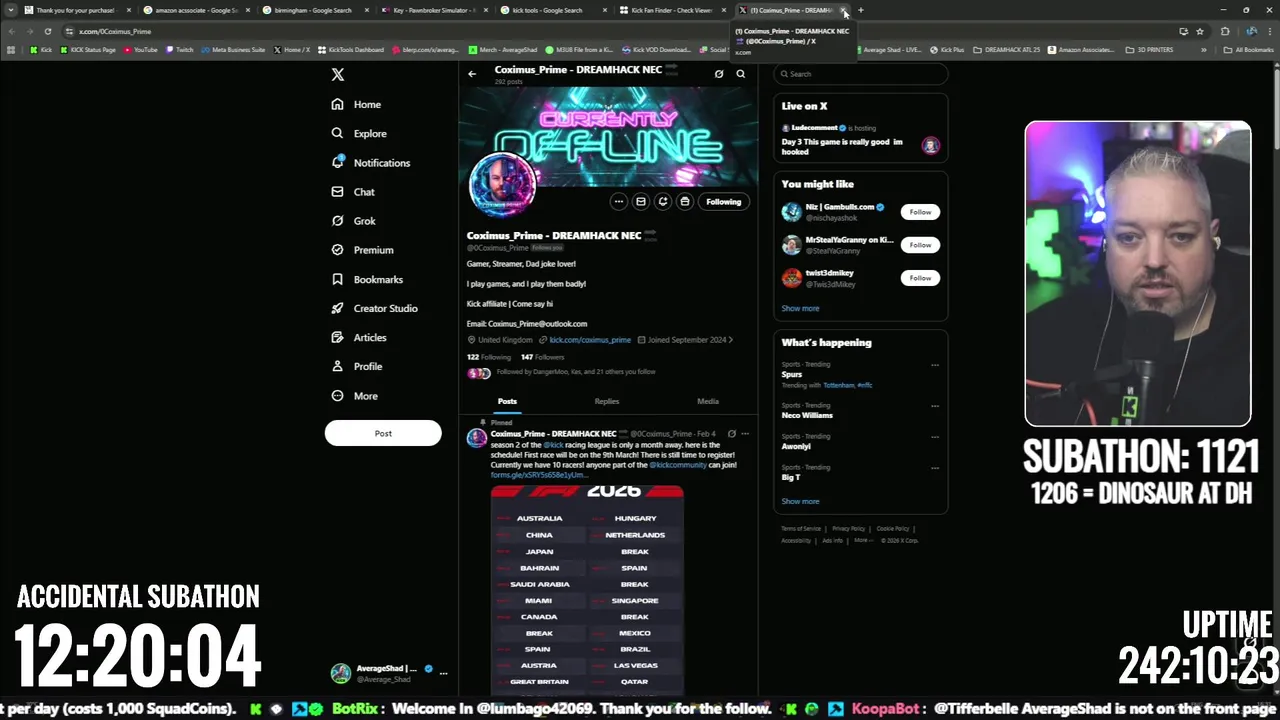The width and height of the screenshot is (1280, 720).
Task: Click the browser reload button
Action: [x=47, y=31]
